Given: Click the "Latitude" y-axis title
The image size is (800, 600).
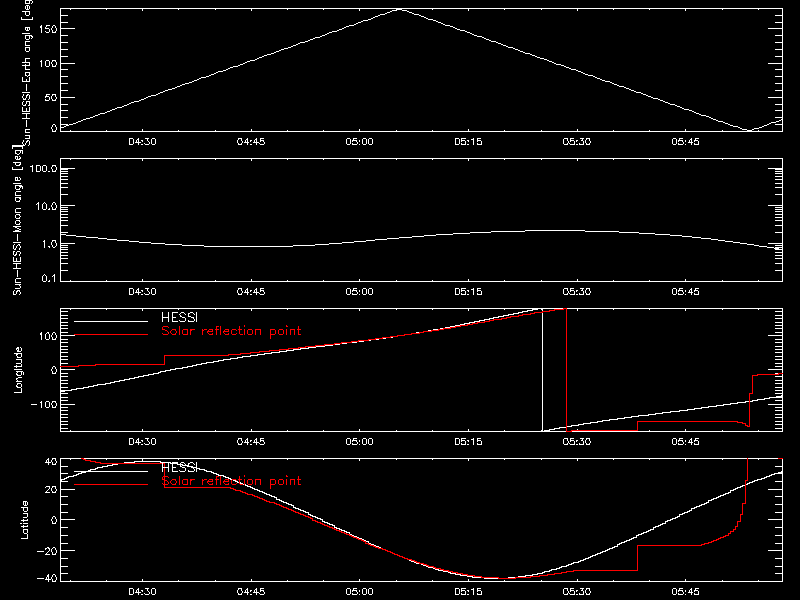Looking at the screenshot, I should pos(24,520).
